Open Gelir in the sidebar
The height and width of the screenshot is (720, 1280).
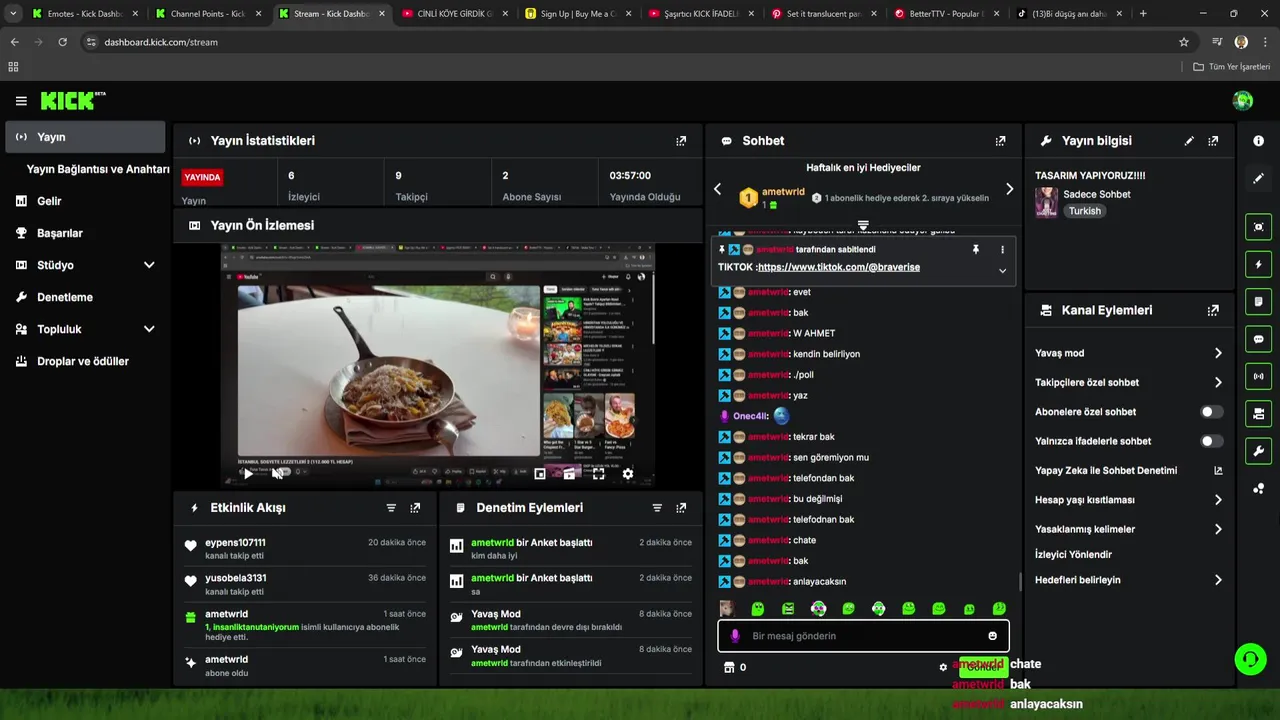click(x=85, y=201)
